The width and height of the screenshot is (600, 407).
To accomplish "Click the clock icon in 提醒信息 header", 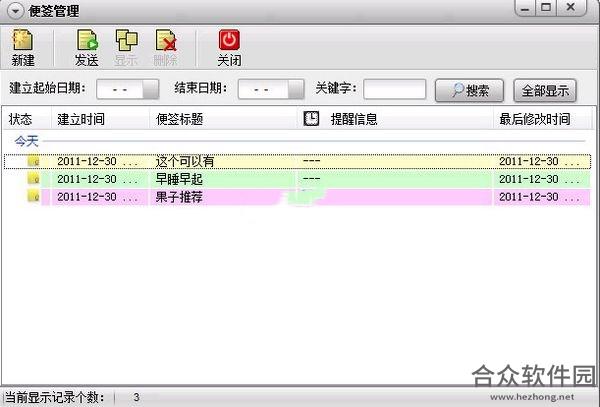I will [x=311, y=119].
